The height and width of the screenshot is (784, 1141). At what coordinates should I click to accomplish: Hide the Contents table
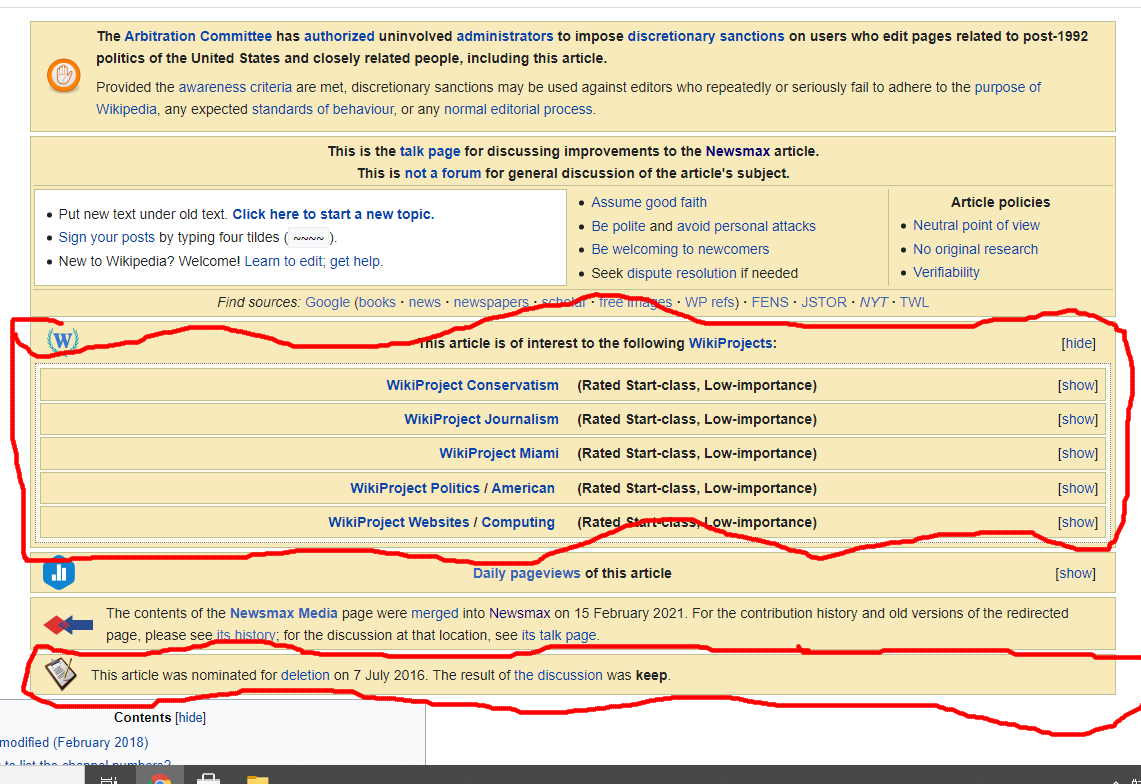(x=191, y=718)
